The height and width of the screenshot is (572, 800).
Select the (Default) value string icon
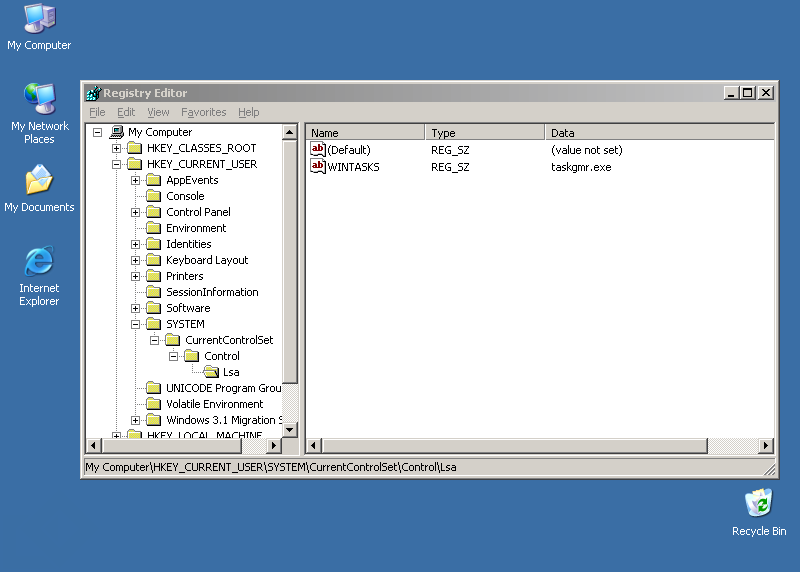click(318, 150)
